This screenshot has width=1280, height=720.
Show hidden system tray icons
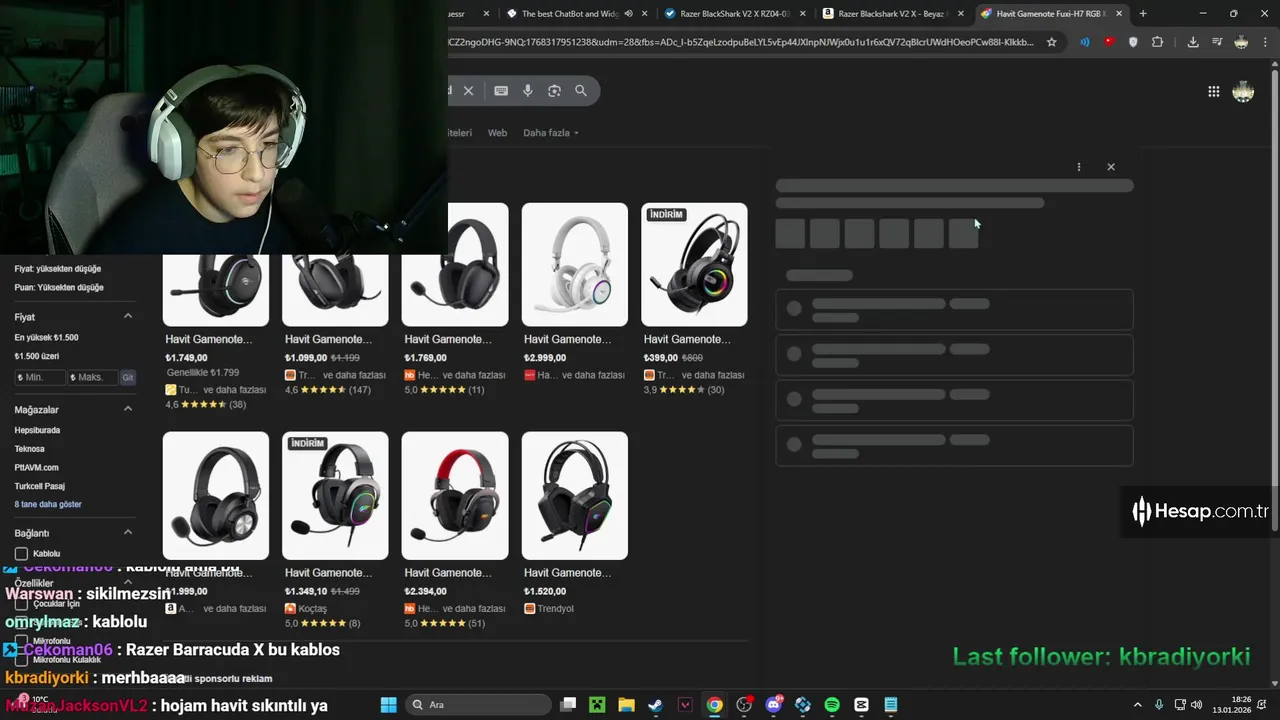point(1137,705)
